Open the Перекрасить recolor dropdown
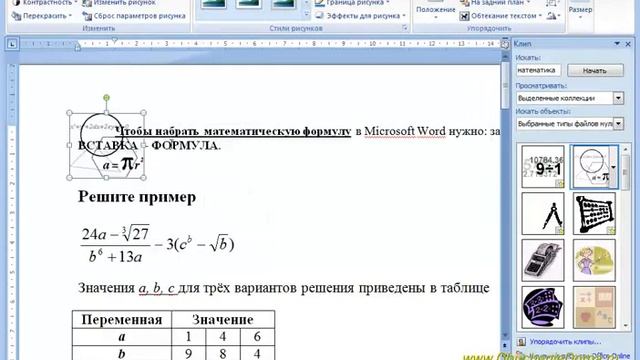This screenshot has height=360, width=640. [x=42, y=16]
